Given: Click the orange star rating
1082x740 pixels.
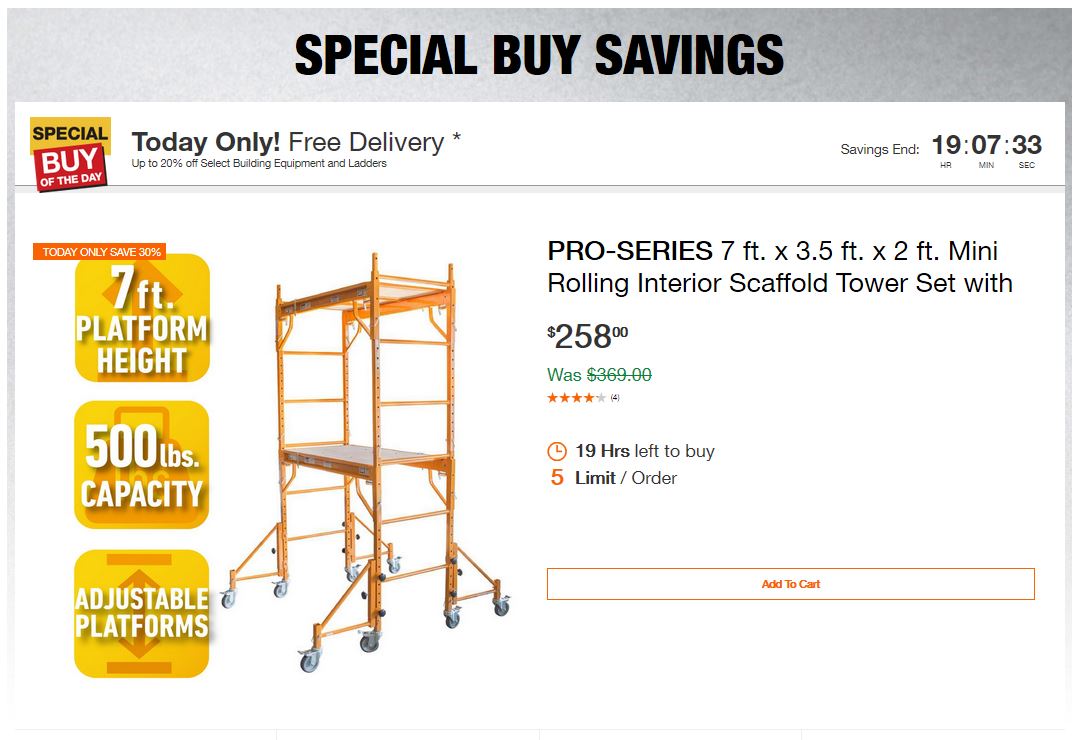Looking at the screenshot, I should pos(576,398).
